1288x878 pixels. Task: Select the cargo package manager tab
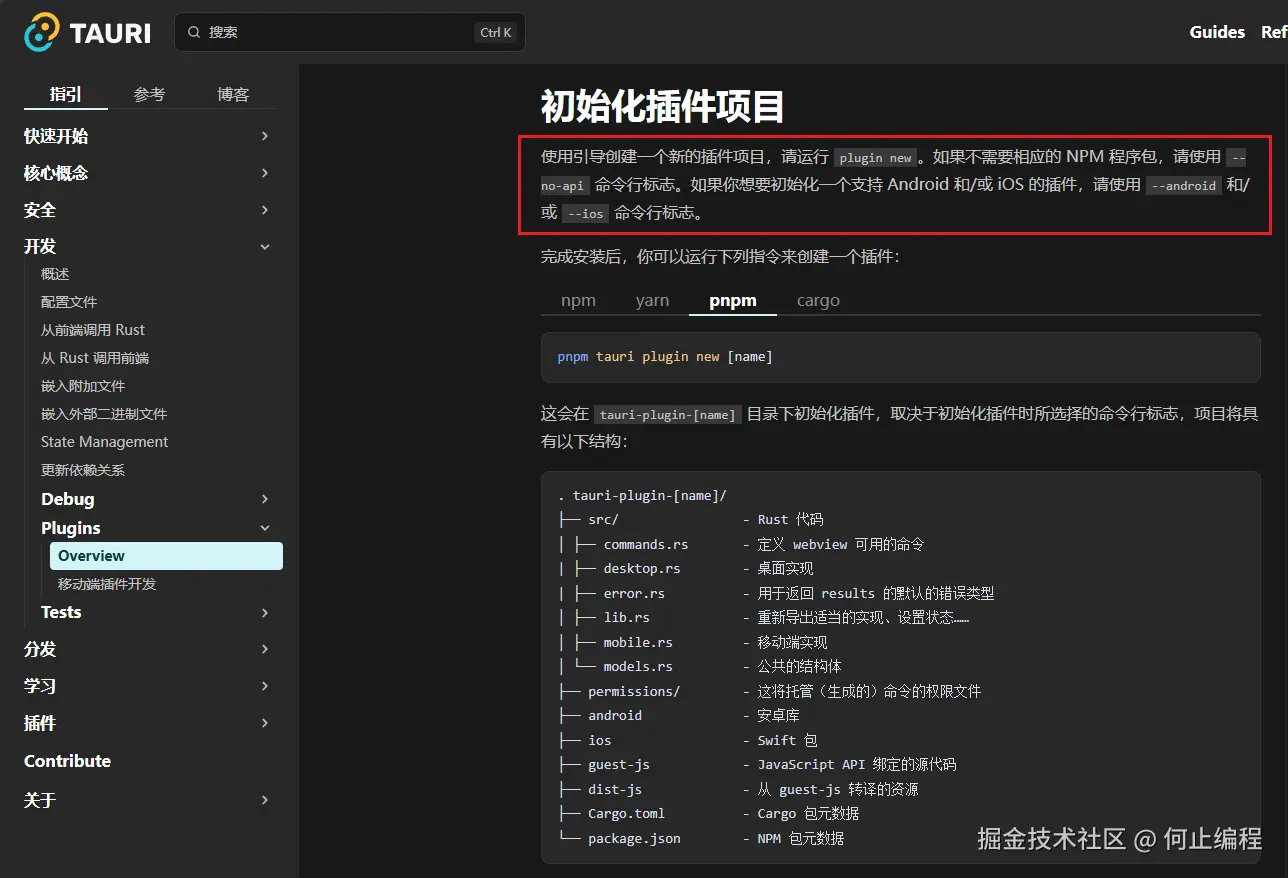click(818, 300)
